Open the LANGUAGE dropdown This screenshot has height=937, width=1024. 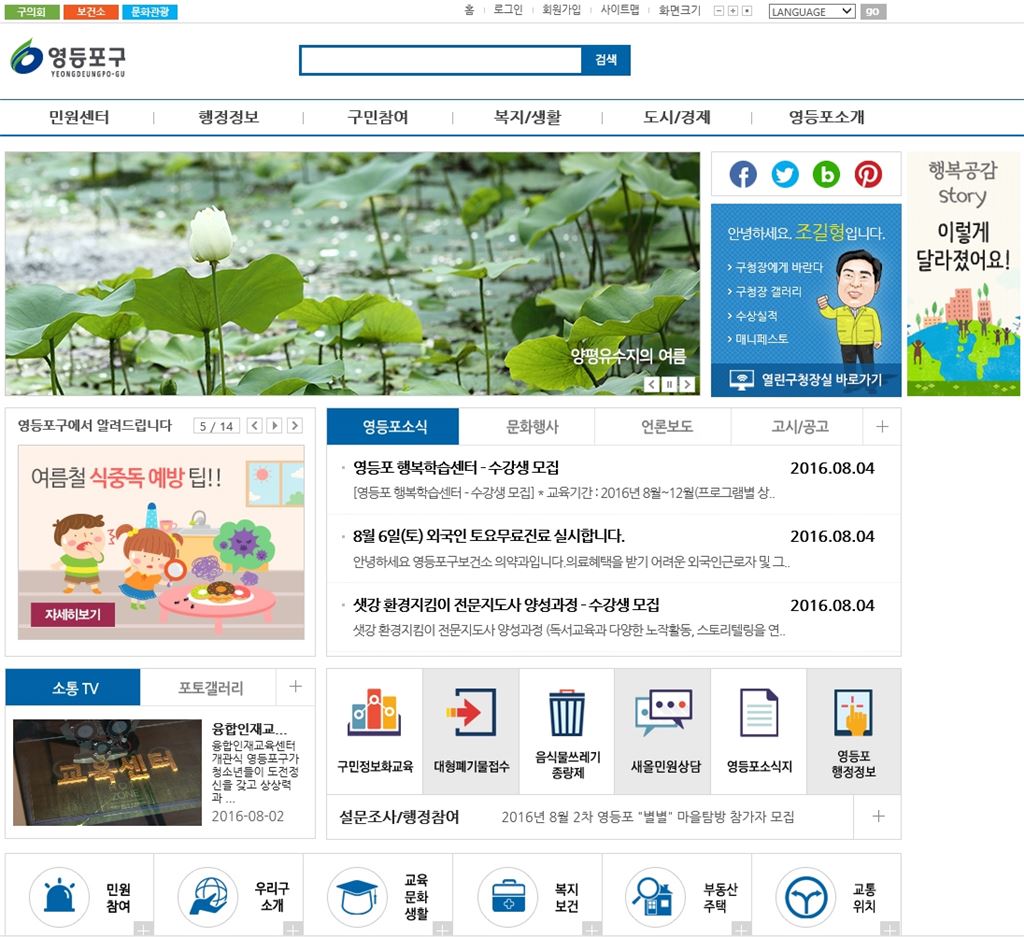pos(811,12)
